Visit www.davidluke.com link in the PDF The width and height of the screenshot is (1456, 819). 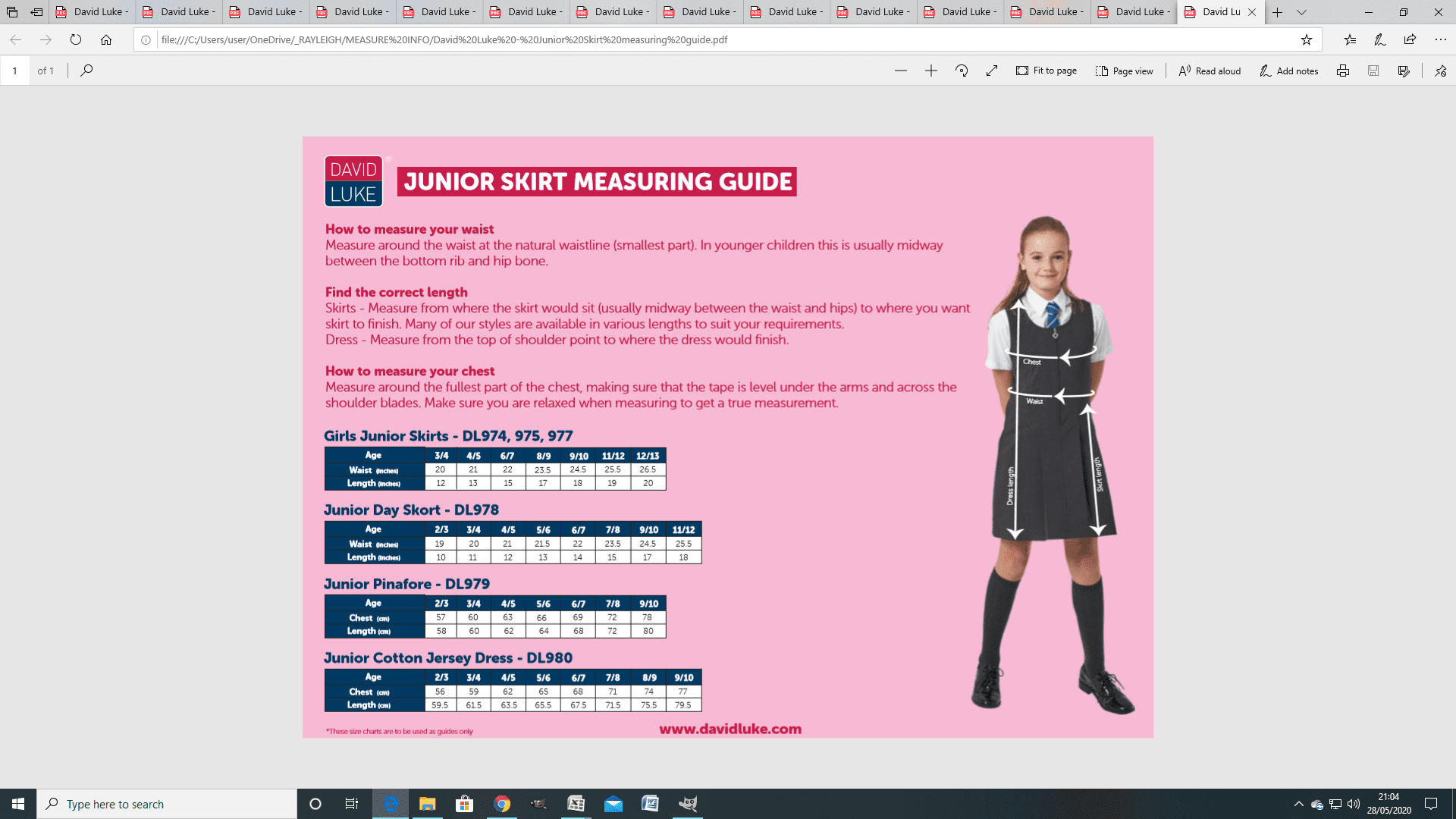point(730,729)
